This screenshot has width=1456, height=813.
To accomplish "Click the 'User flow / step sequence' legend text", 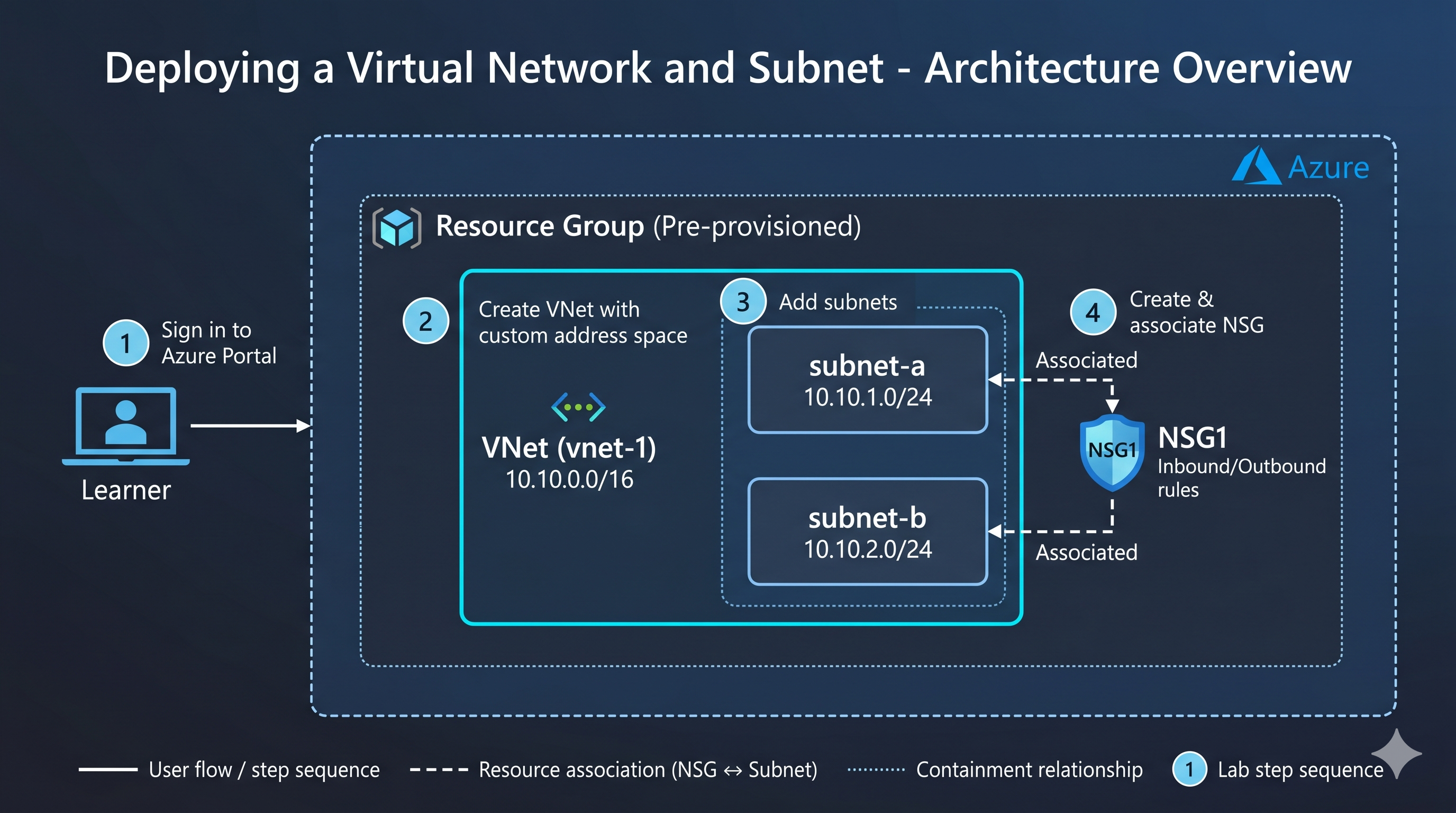I will [264, 770].
